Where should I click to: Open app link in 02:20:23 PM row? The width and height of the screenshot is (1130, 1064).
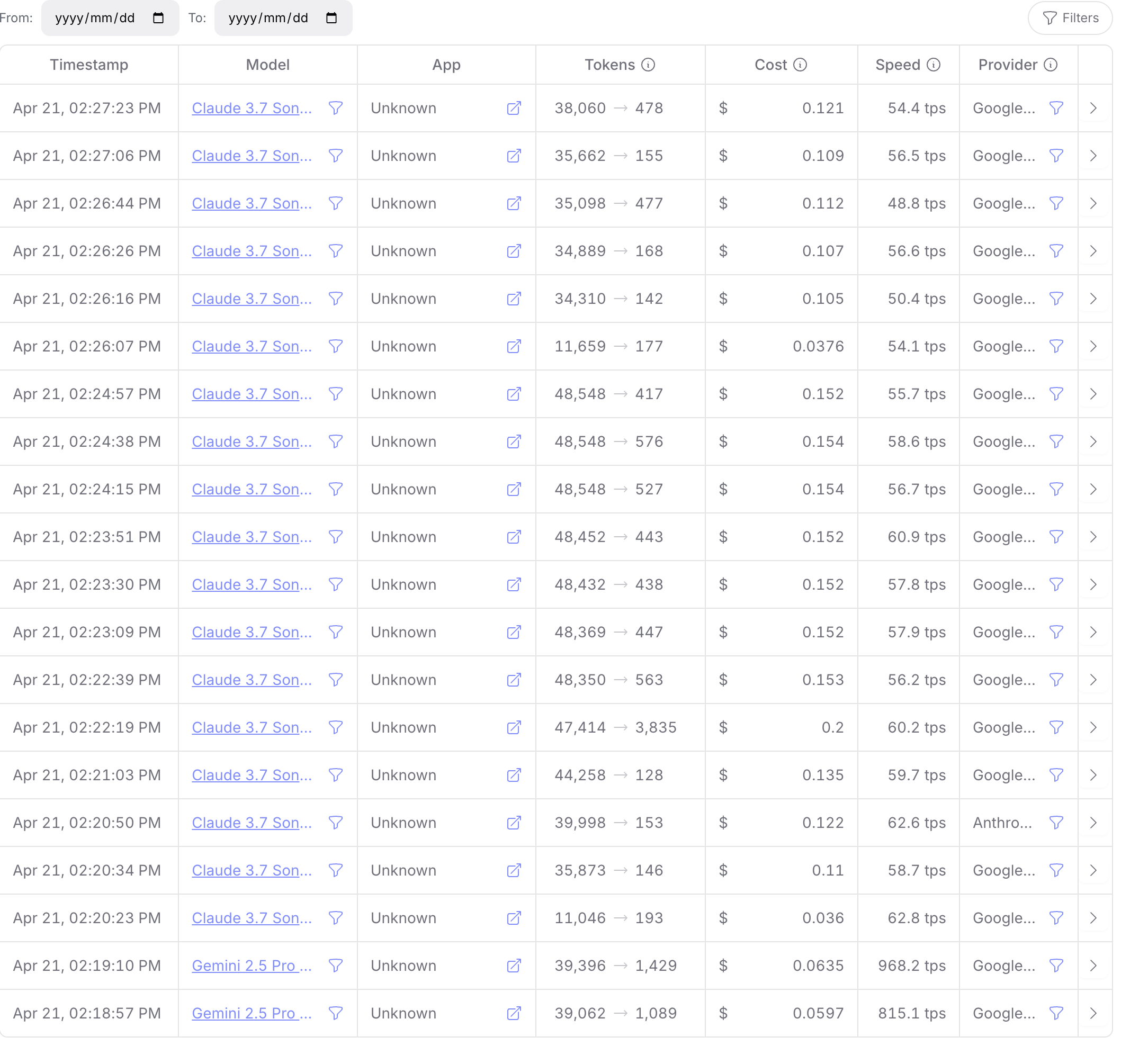click(x=514, y=918)
